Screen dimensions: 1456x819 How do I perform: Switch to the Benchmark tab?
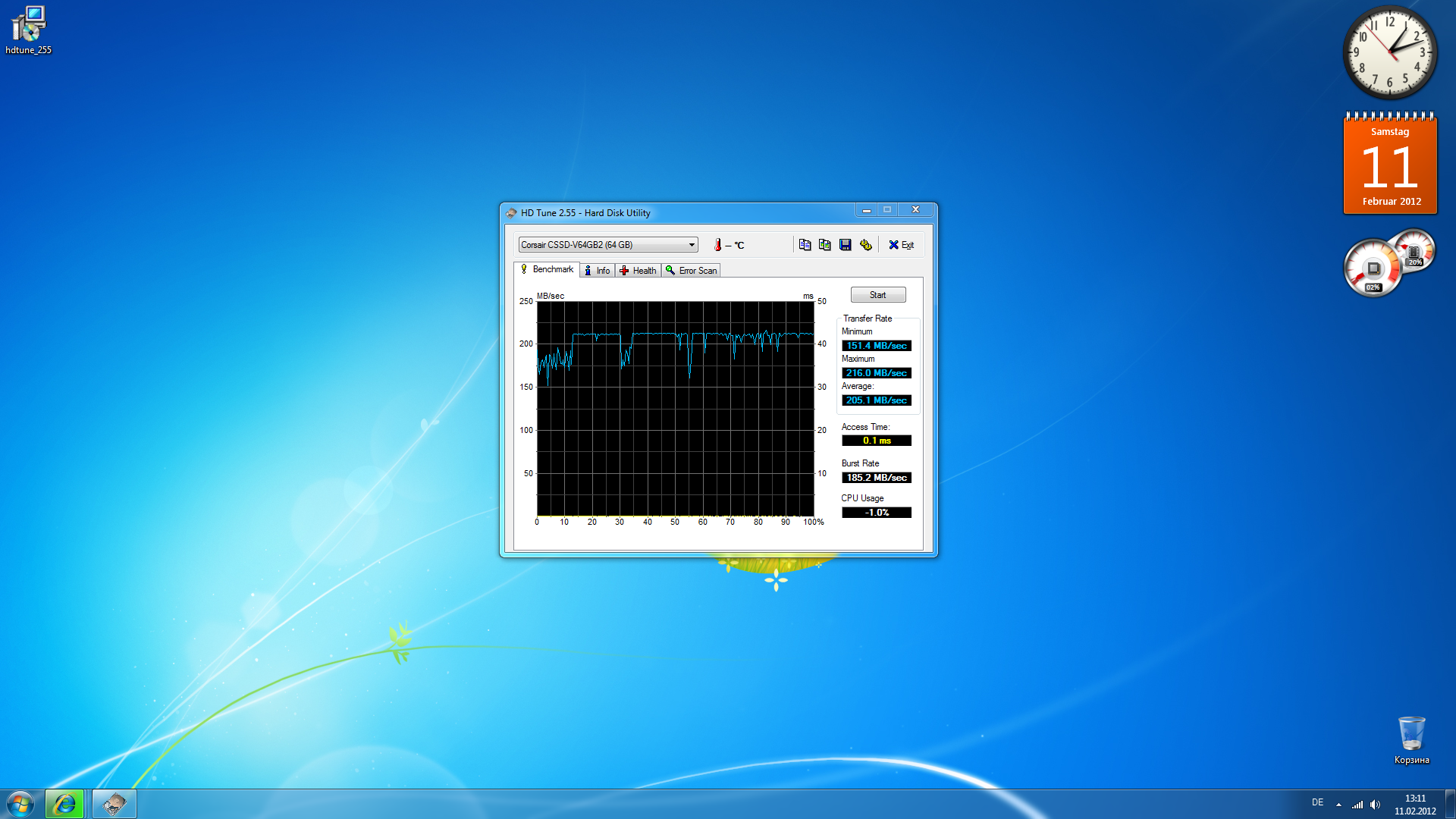click(548, 270)
